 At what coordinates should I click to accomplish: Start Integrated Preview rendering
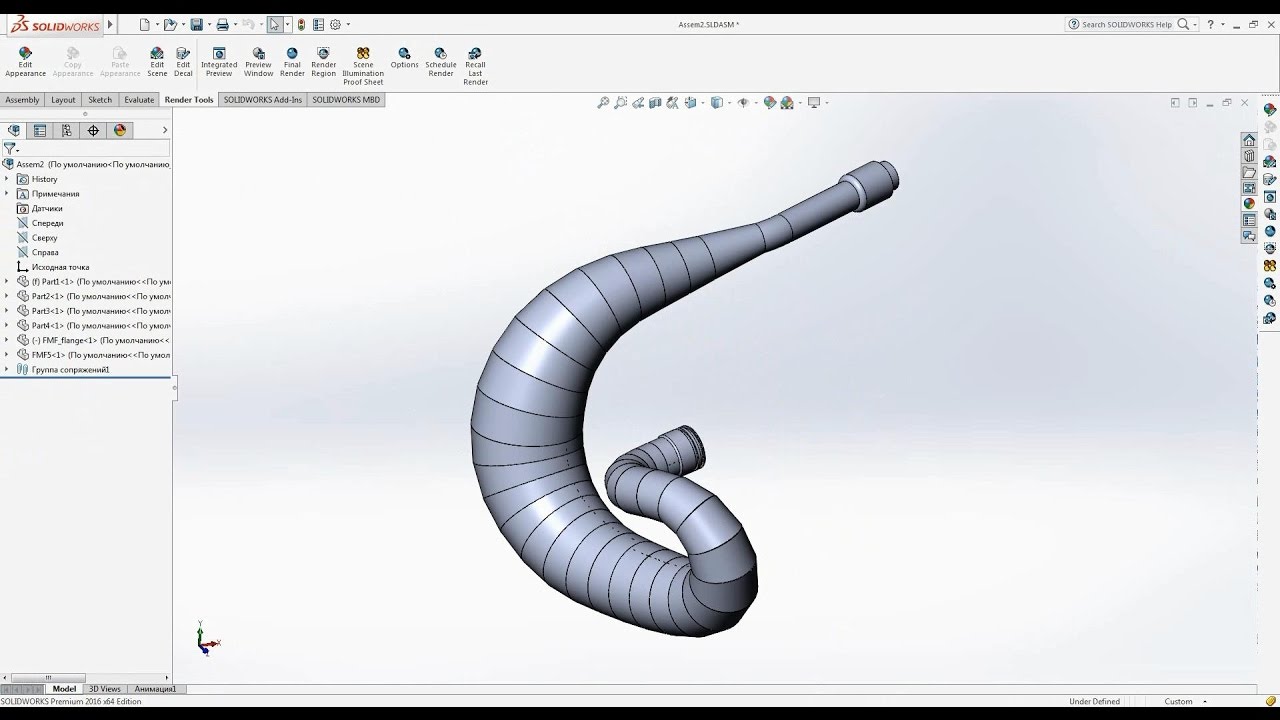point(219,61)
